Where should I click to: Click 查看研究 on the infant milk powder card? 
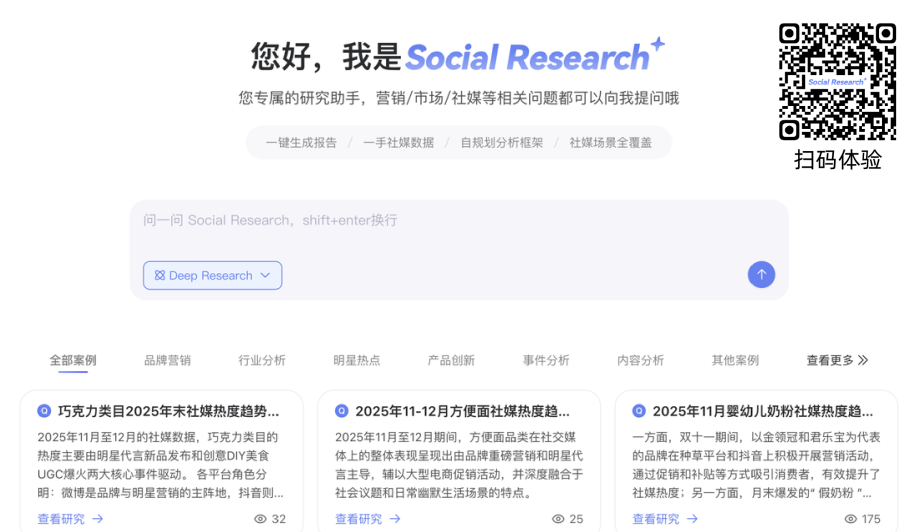pyautogui.click(x=665, y=519)
